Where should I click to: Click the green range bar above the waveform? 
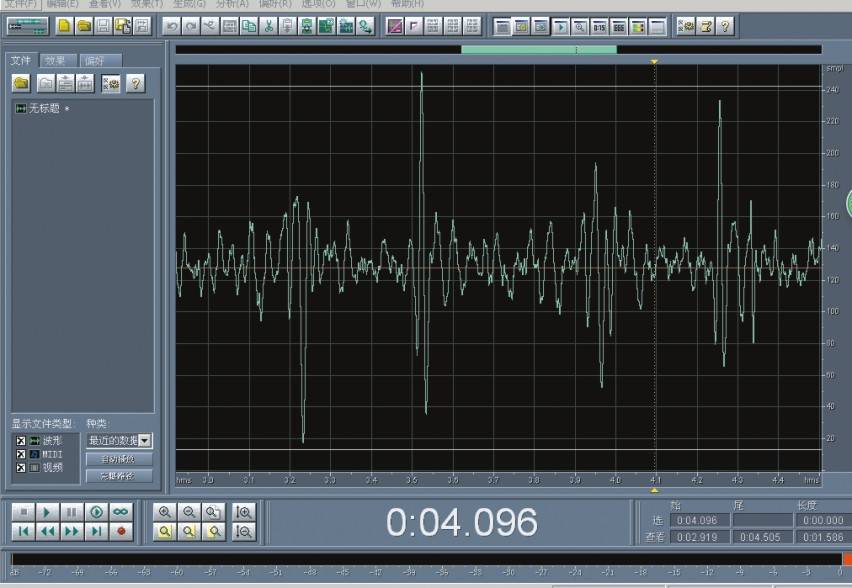click(538, 49)
